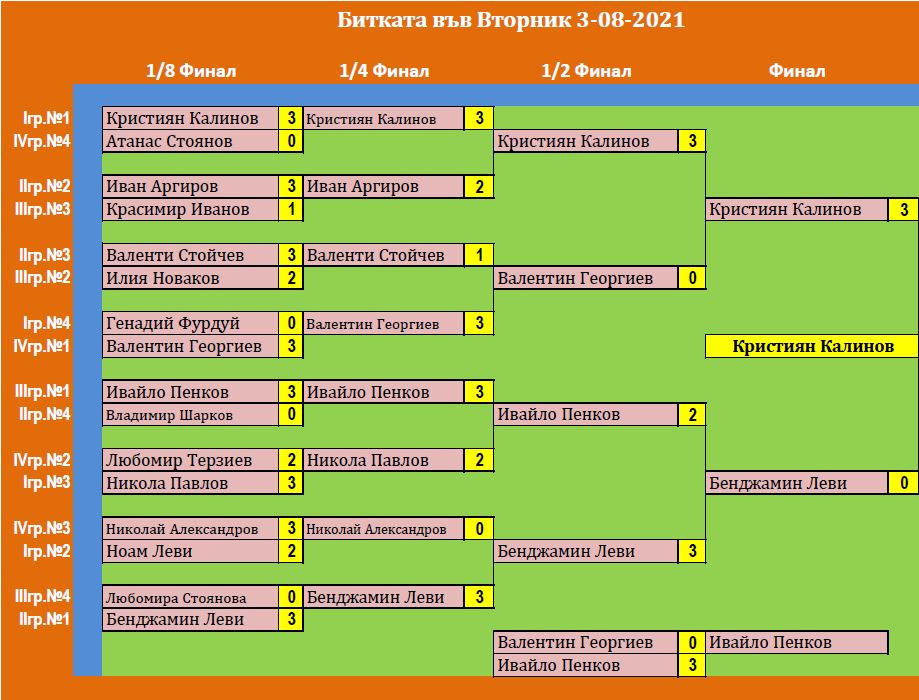Image resolution: width=919 pixels, height=700 pixels.
Task: Click the Илия Новаков name cell
Action: click(190, 278)
